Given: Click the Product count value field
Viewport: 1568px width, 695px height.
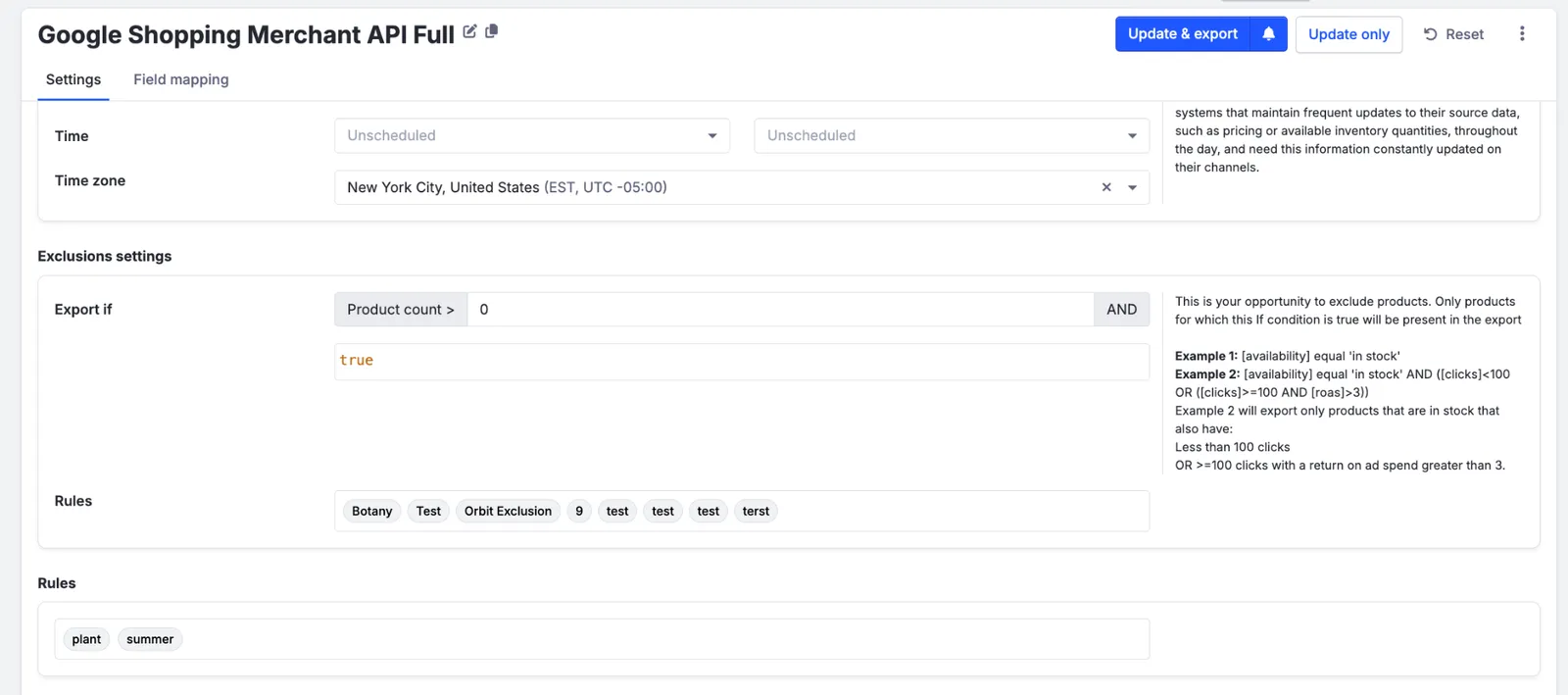Looking at the screenshot, I should click(781, 309).
